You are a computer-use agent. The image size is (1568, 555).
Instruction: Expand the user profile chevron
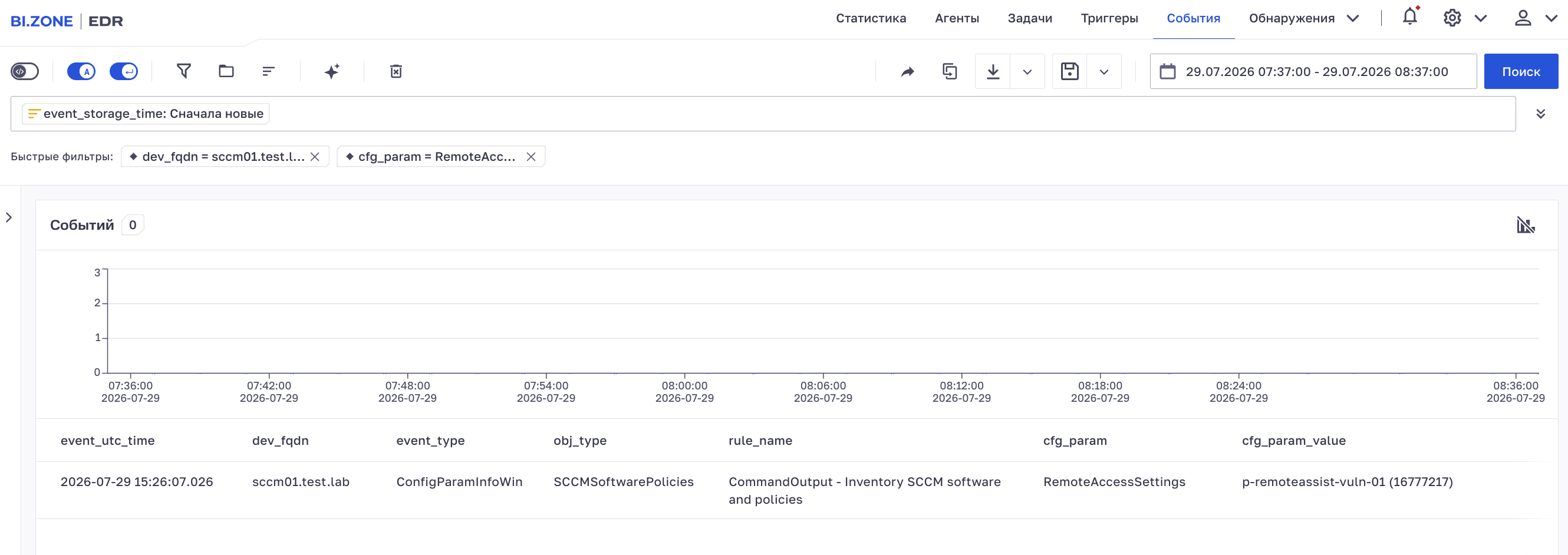pos(1551,18)
